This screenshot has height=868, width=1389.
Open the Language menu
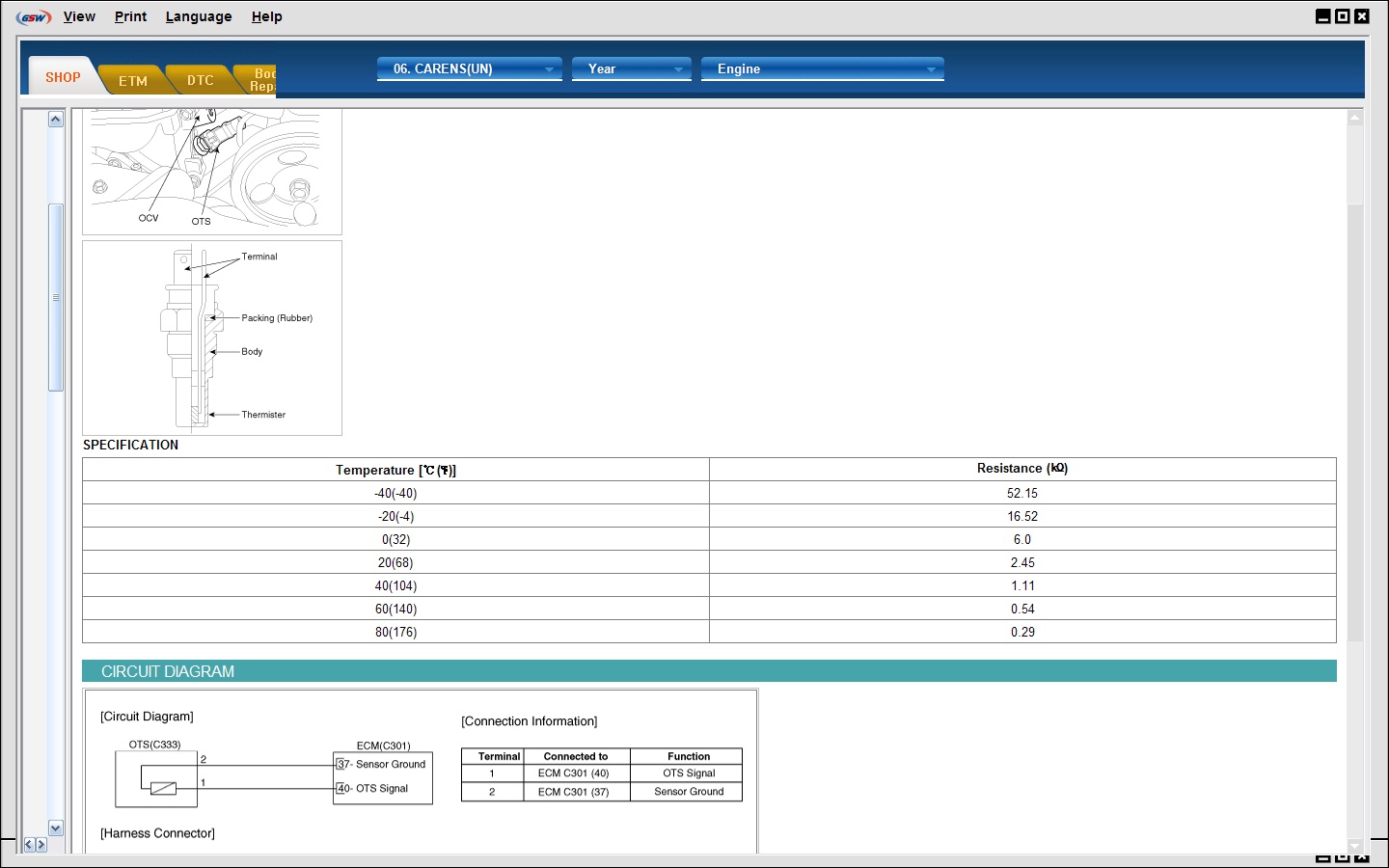click(199, 16)
